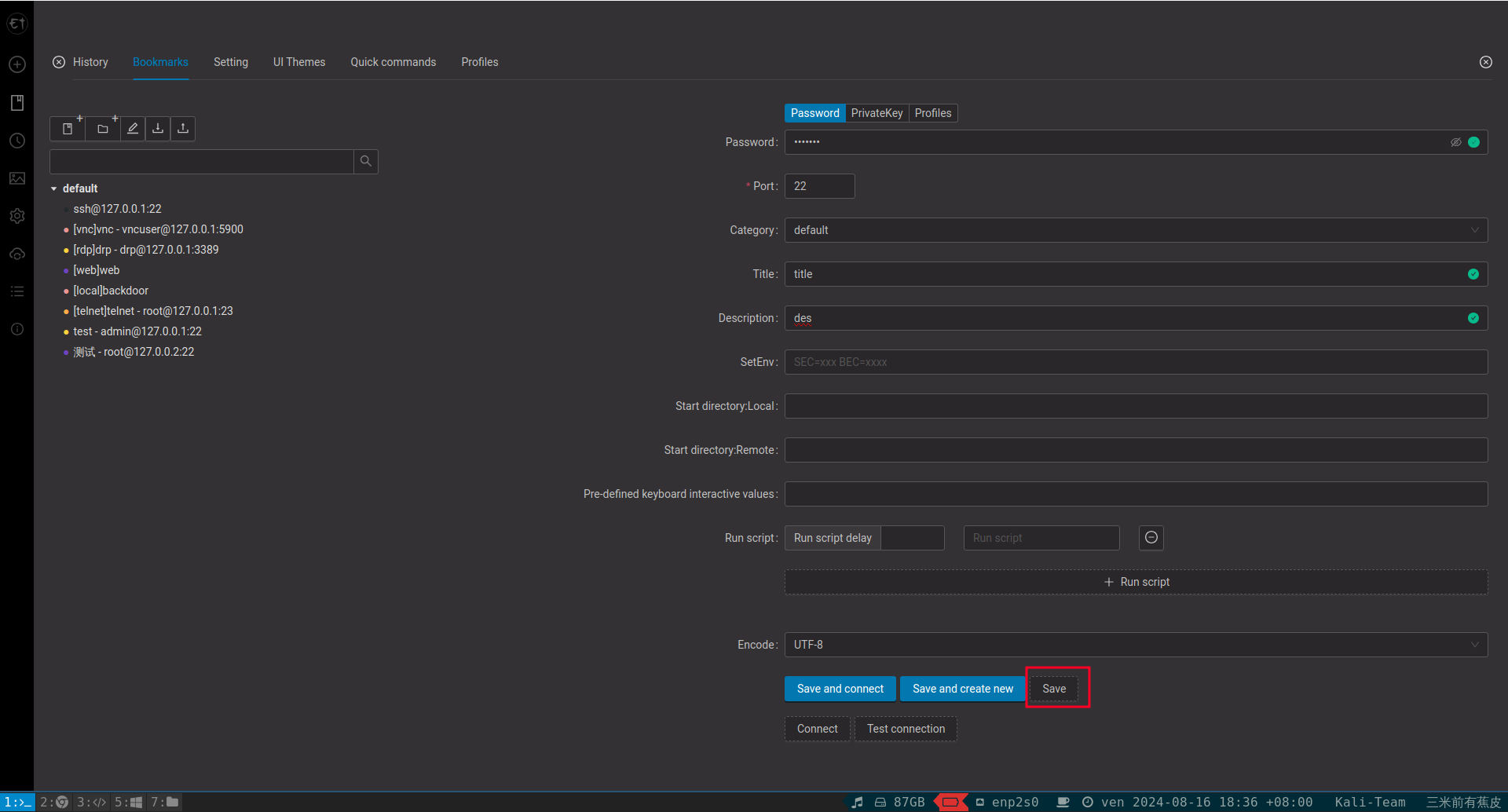Select Password authentication option
Image resolution: width=1508 pixels, height=812 pixels.
[814, 113]
